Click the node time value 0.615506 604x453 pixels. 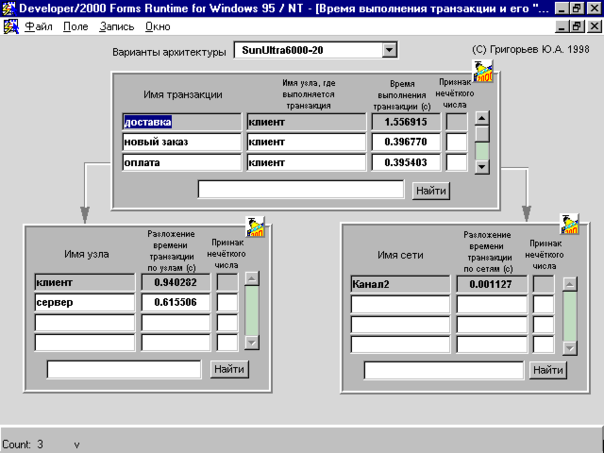pyautogui.click(x=176, y=302)
